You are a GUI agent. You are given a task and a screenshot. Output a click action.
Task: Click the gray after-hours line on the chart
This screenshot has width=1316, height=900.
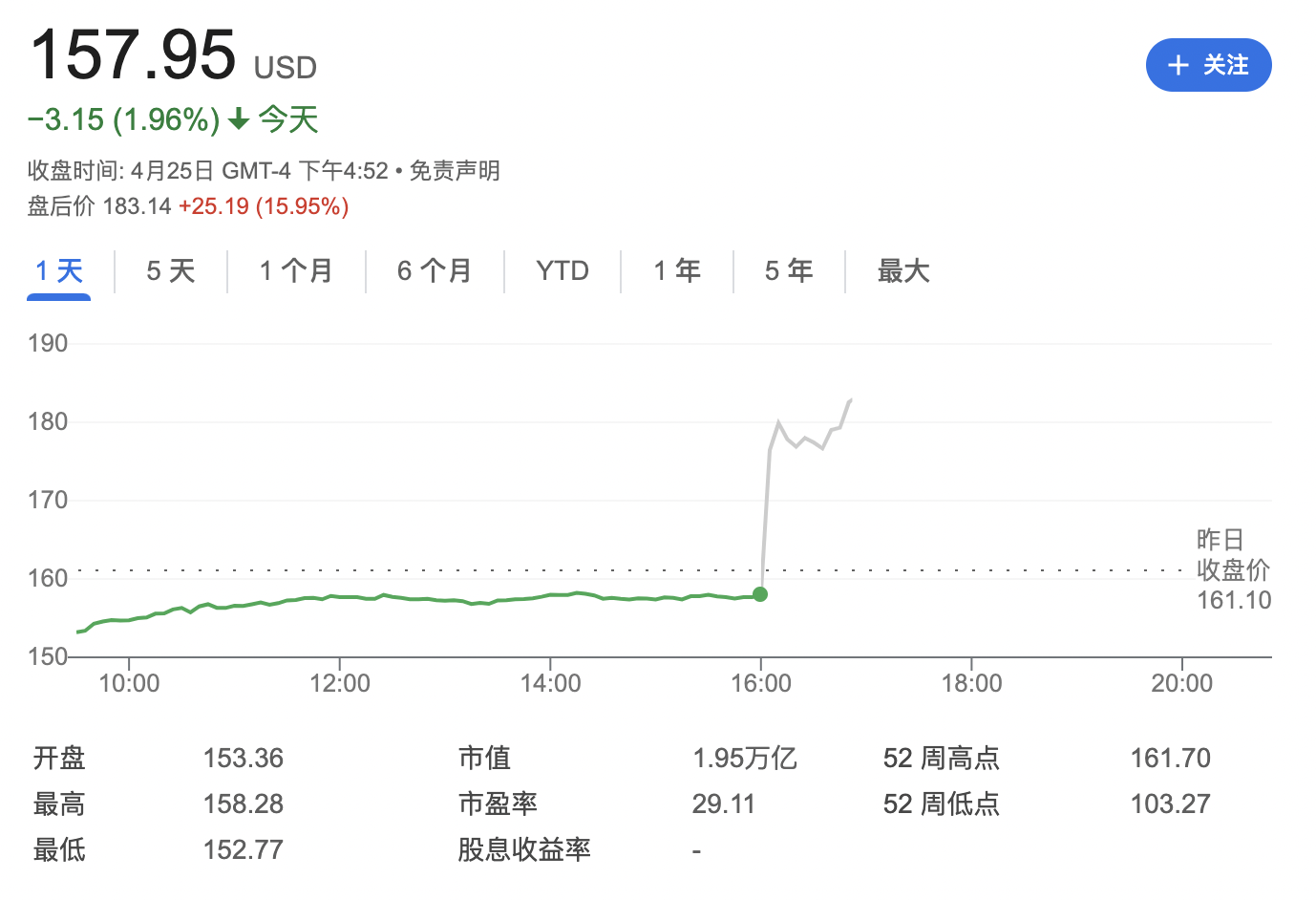[804, 440]
